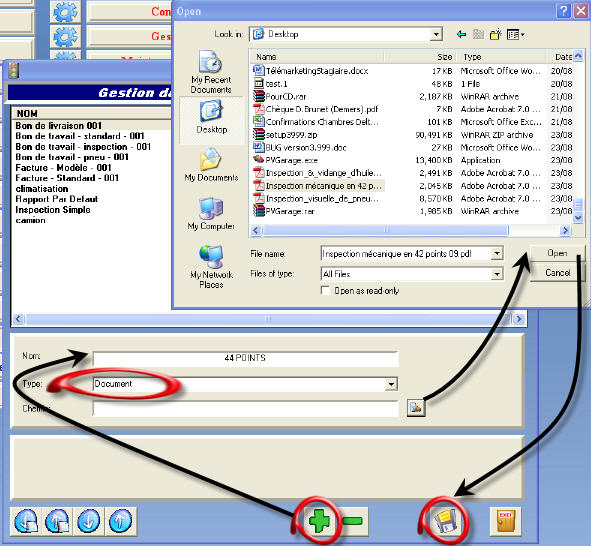Select Chèque D.Brunet (Demers).pdf file
This screenshot has width=591, height=546.
click(x=316, y=109)
